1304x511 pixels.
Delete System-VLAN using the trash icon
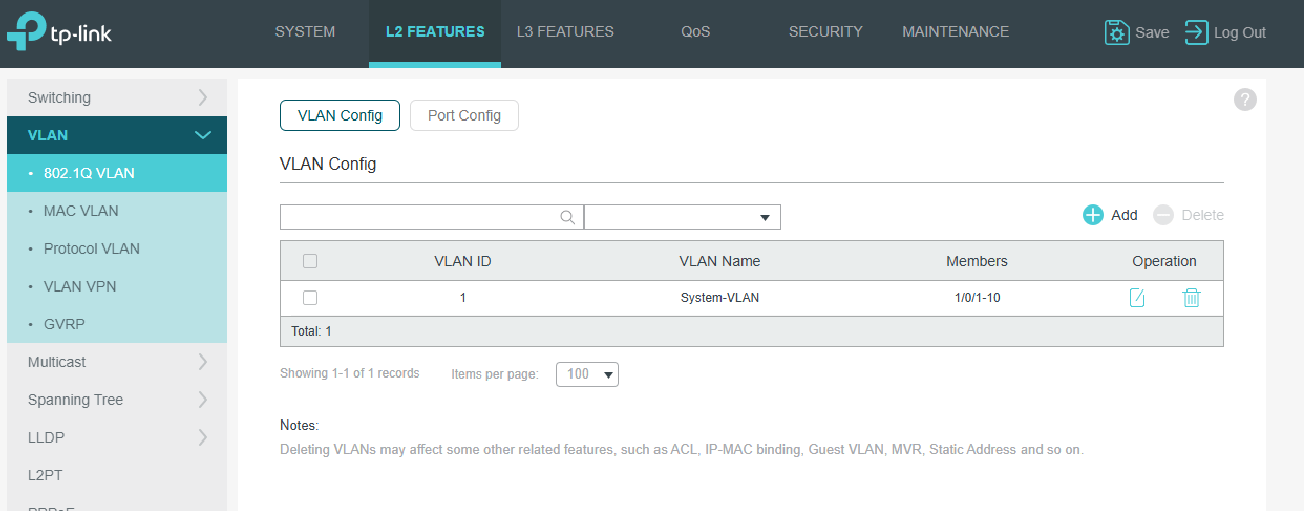point(1191,297)
